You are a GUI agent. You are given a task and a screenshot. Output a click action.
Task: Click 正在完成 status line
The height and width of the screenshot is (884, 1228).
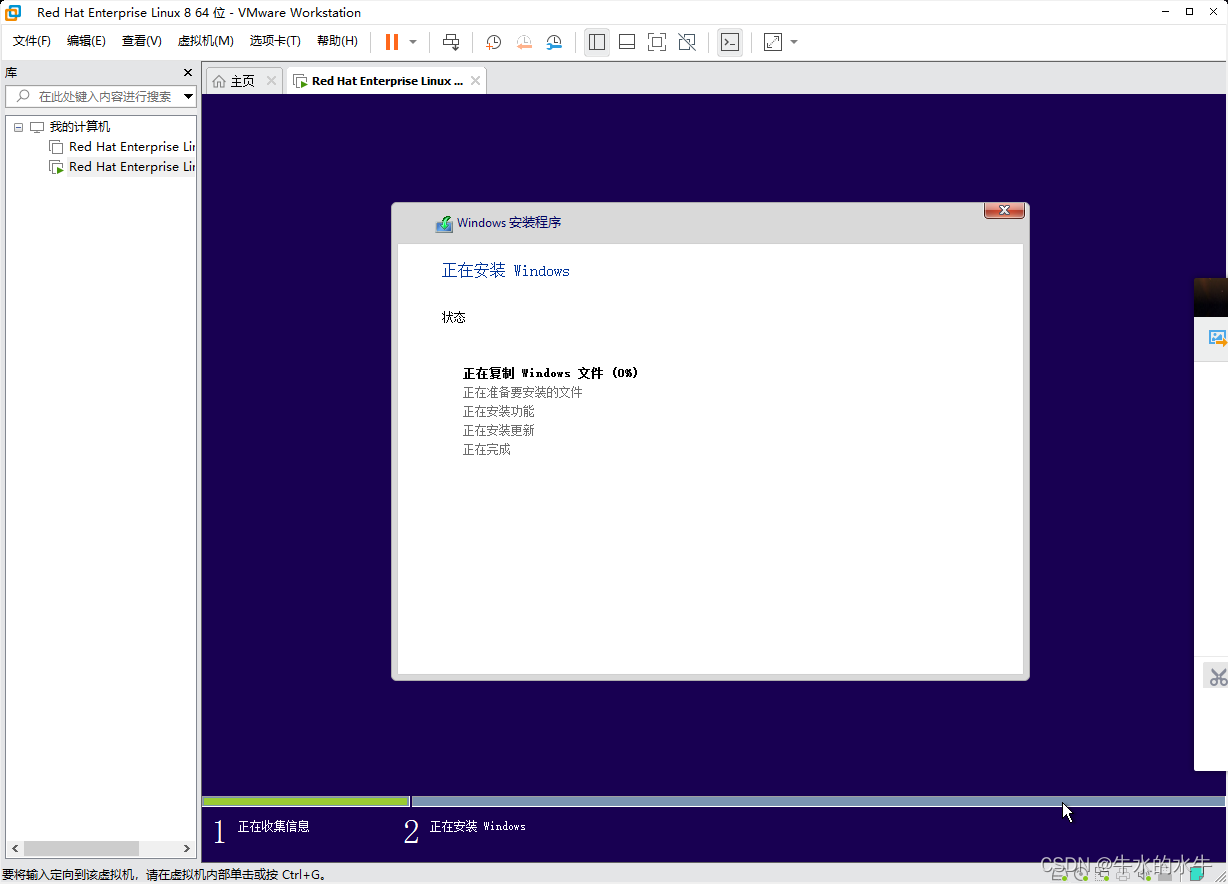tap(486, 449)
